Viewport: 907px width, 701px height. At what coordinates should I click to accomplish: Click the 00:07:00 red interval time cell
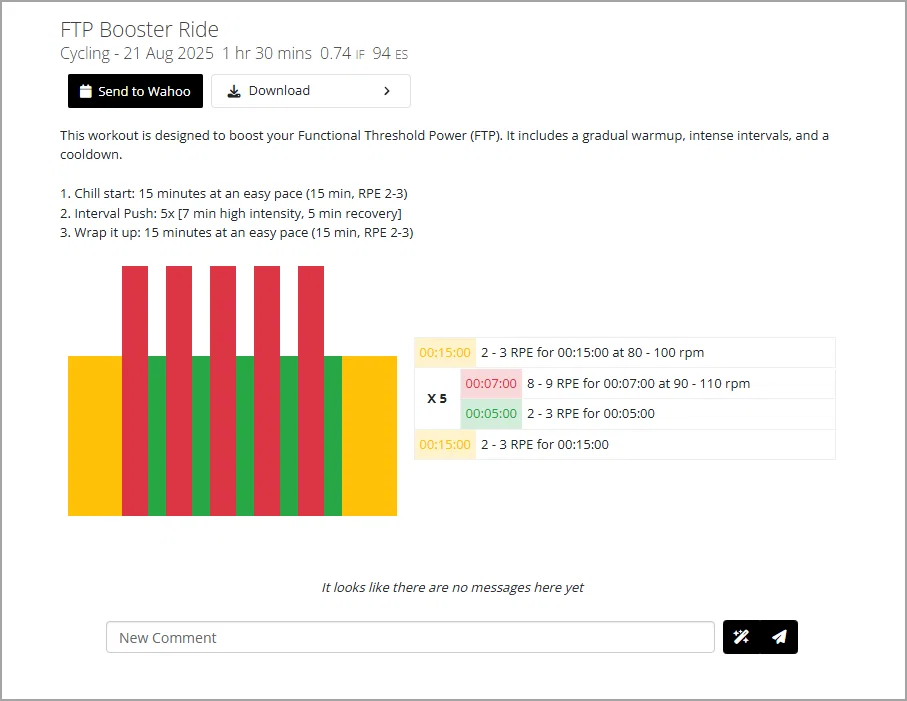tap(491, 383)
